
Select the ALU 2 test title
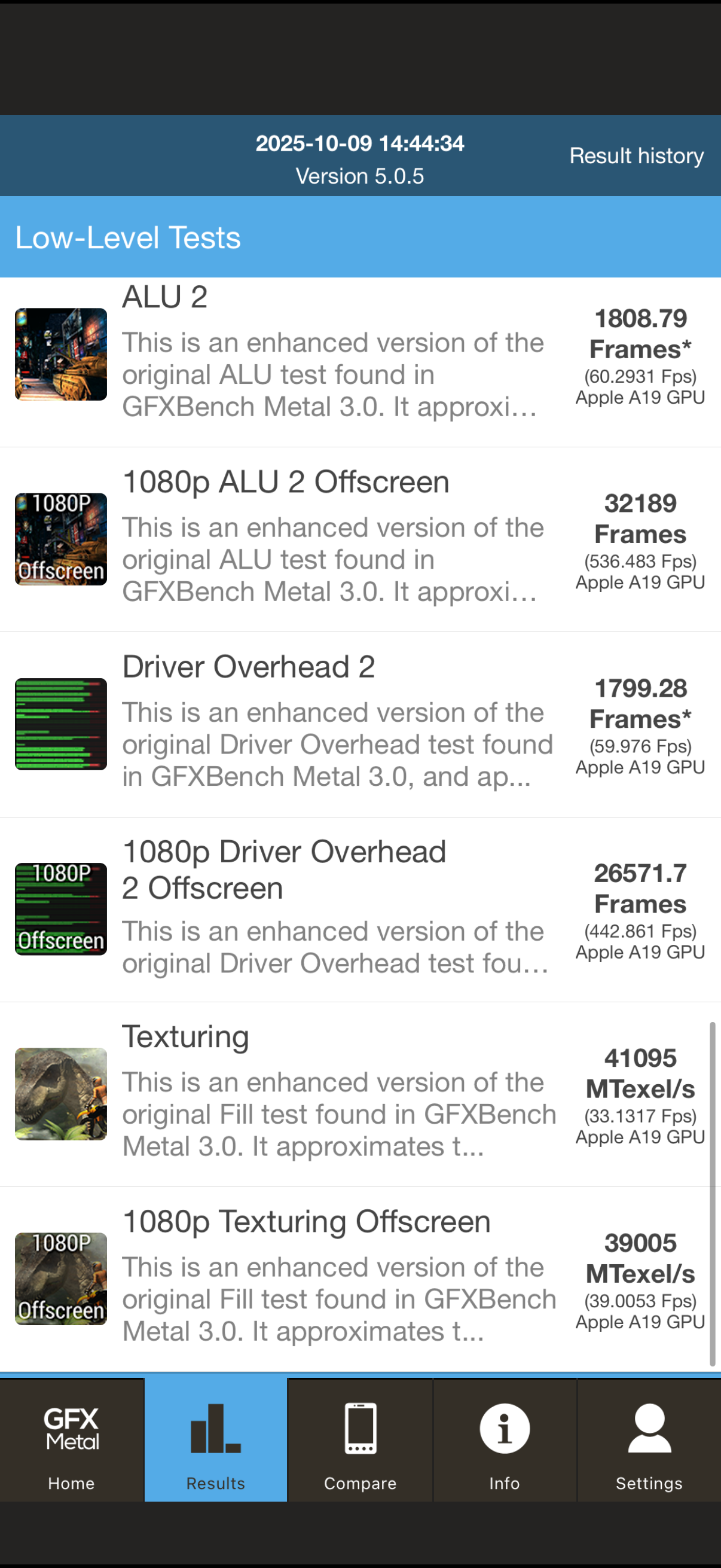165,297
